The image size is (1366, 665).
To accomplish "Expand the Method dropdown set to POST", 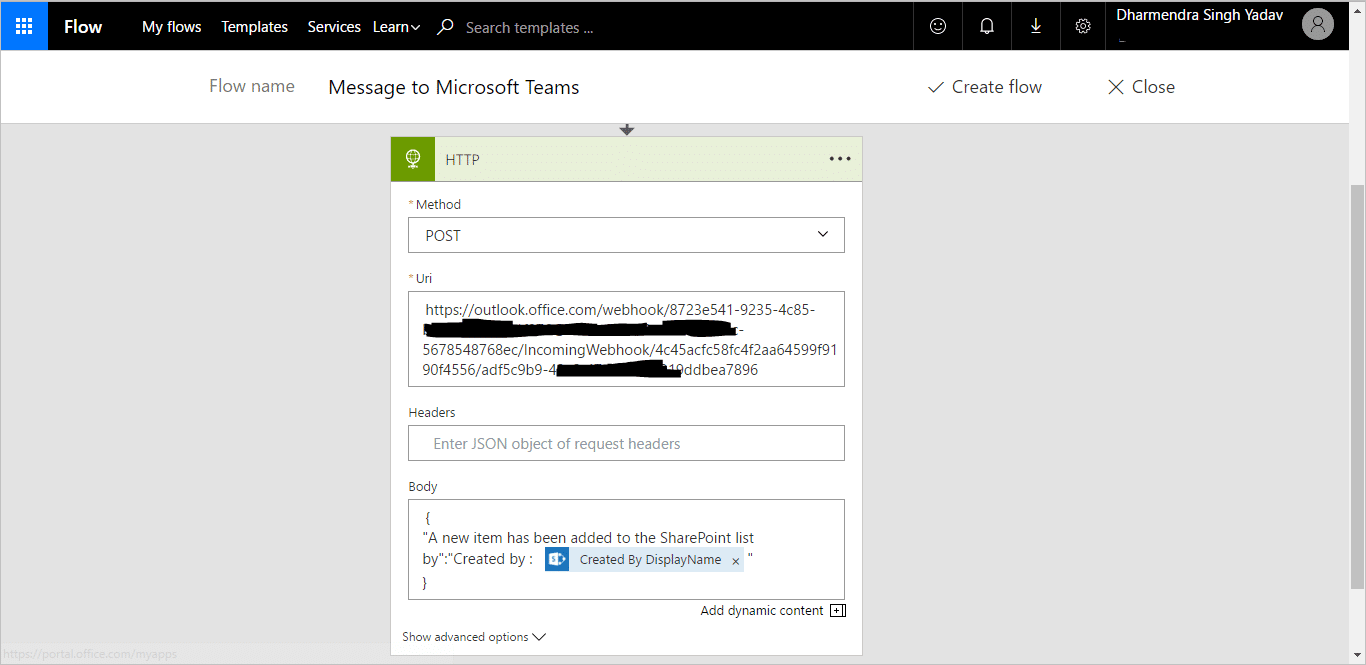I will coord(626,235).
